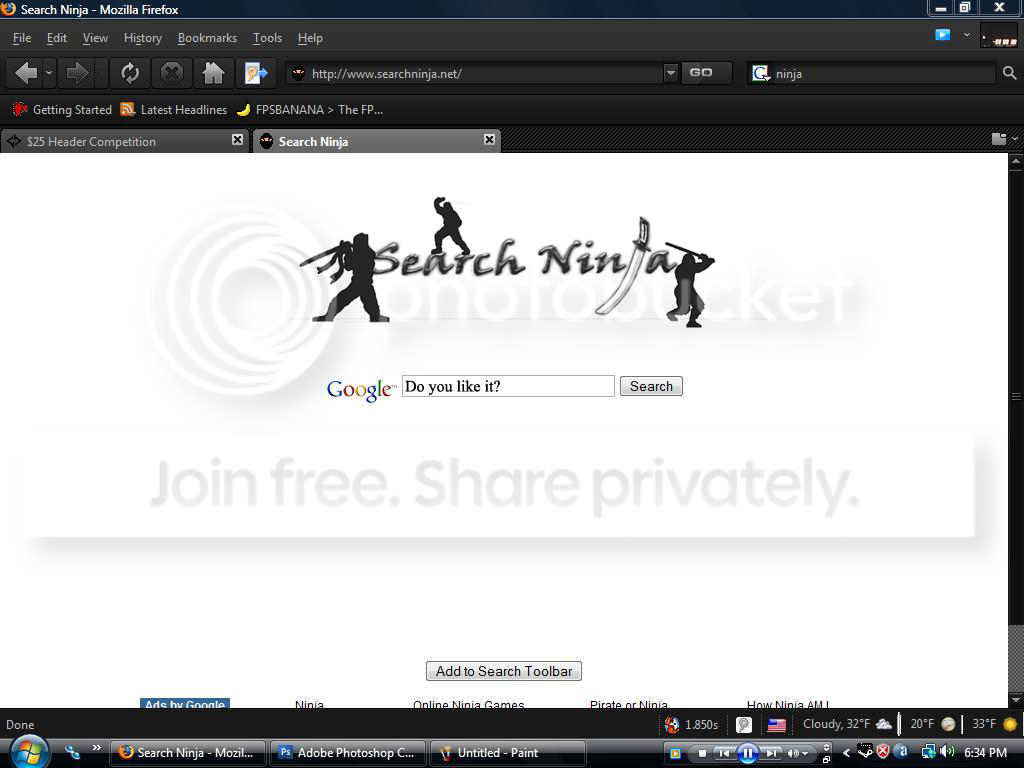Open the Help menu

point(310,38)
